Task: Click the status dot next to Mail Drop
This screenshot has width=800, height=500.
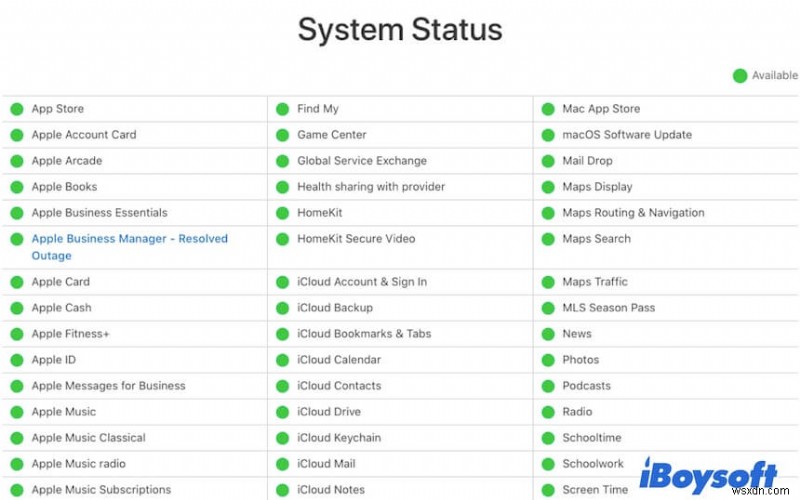Action: pyautogui.click(x=548, y=161)
